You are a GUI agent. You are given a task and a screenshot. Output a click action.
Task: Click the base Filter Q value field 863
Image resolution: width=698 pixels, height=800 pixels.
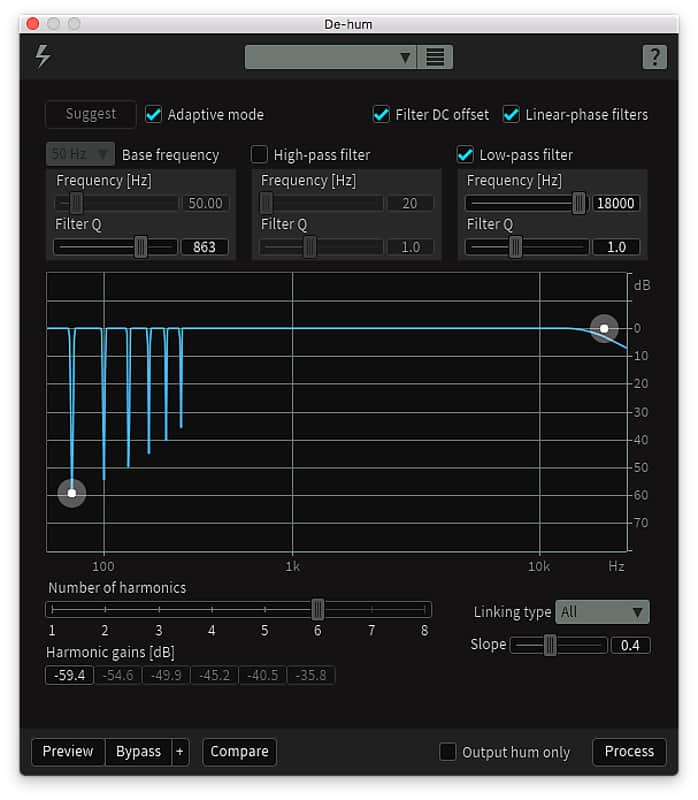click(204, 247)
